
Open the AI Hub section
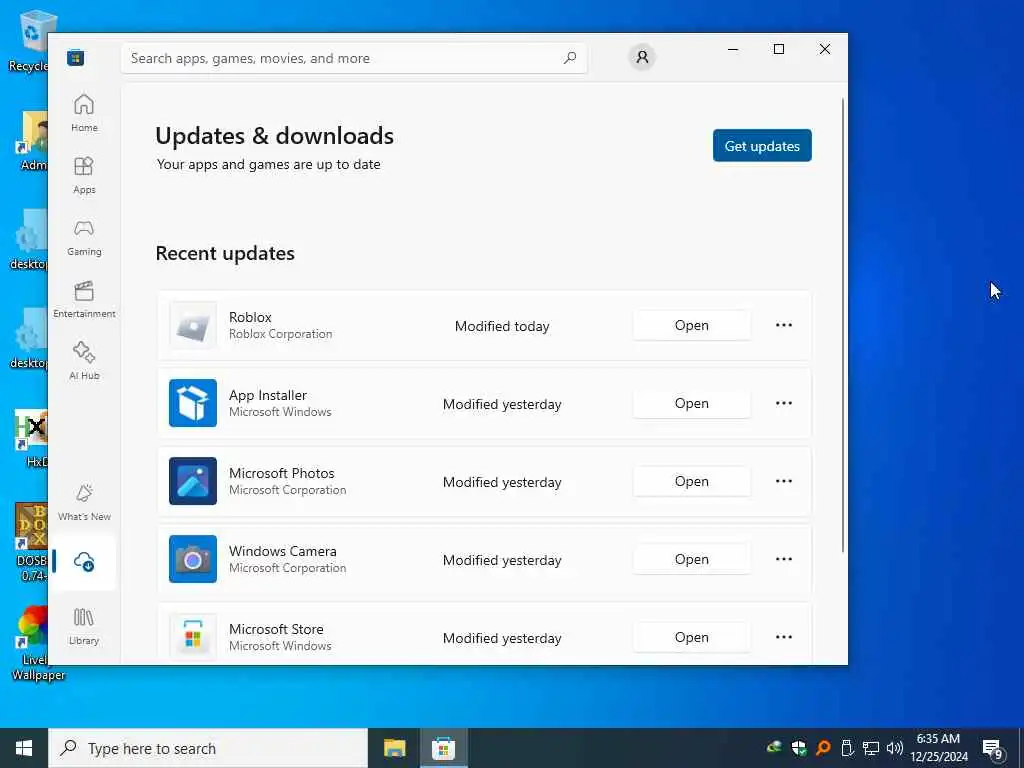click(x=84, y=360)
